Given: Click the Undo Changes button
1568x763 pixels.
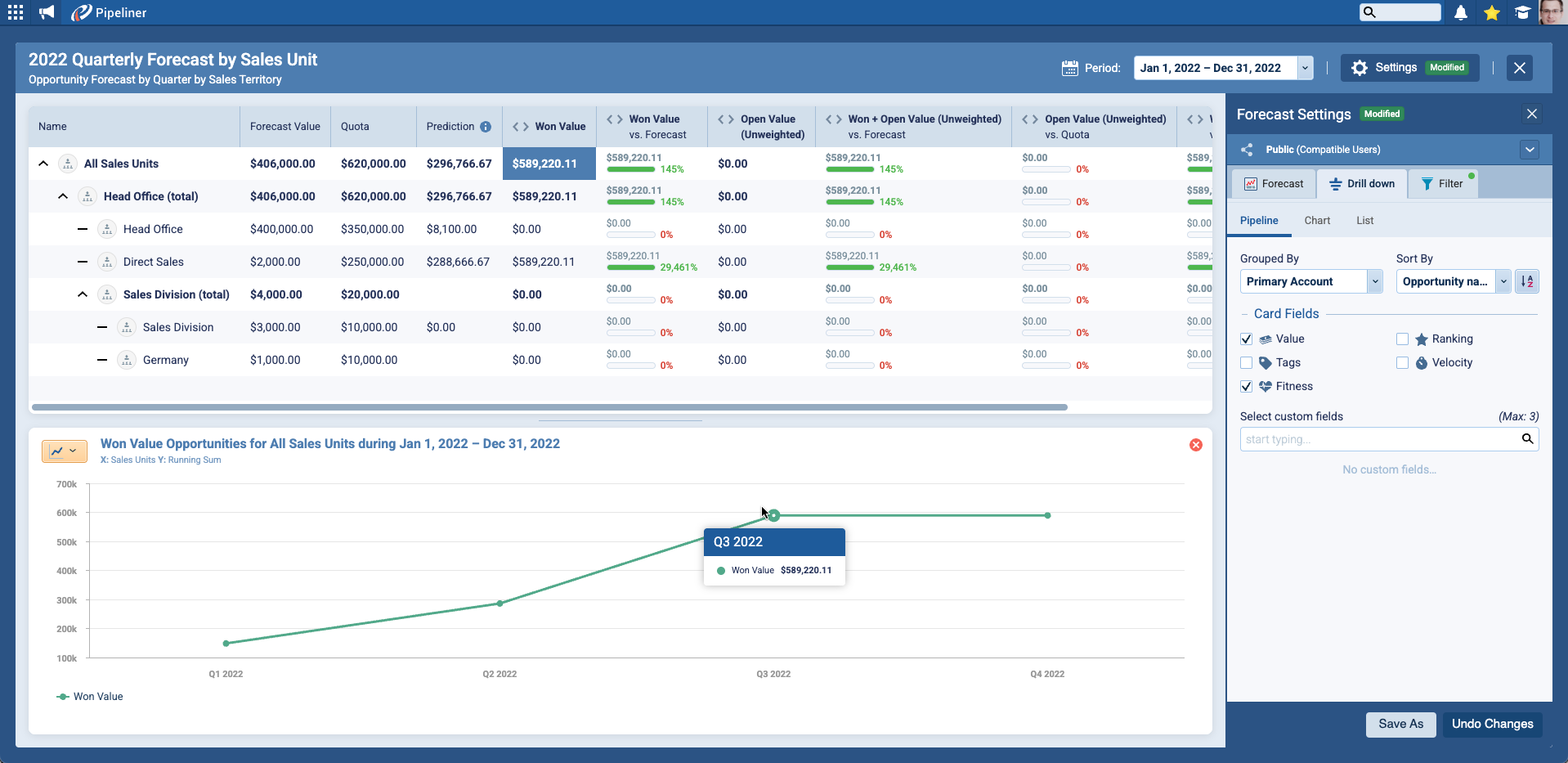Looking at the screenshot, I should click(x=1492, y=724).
